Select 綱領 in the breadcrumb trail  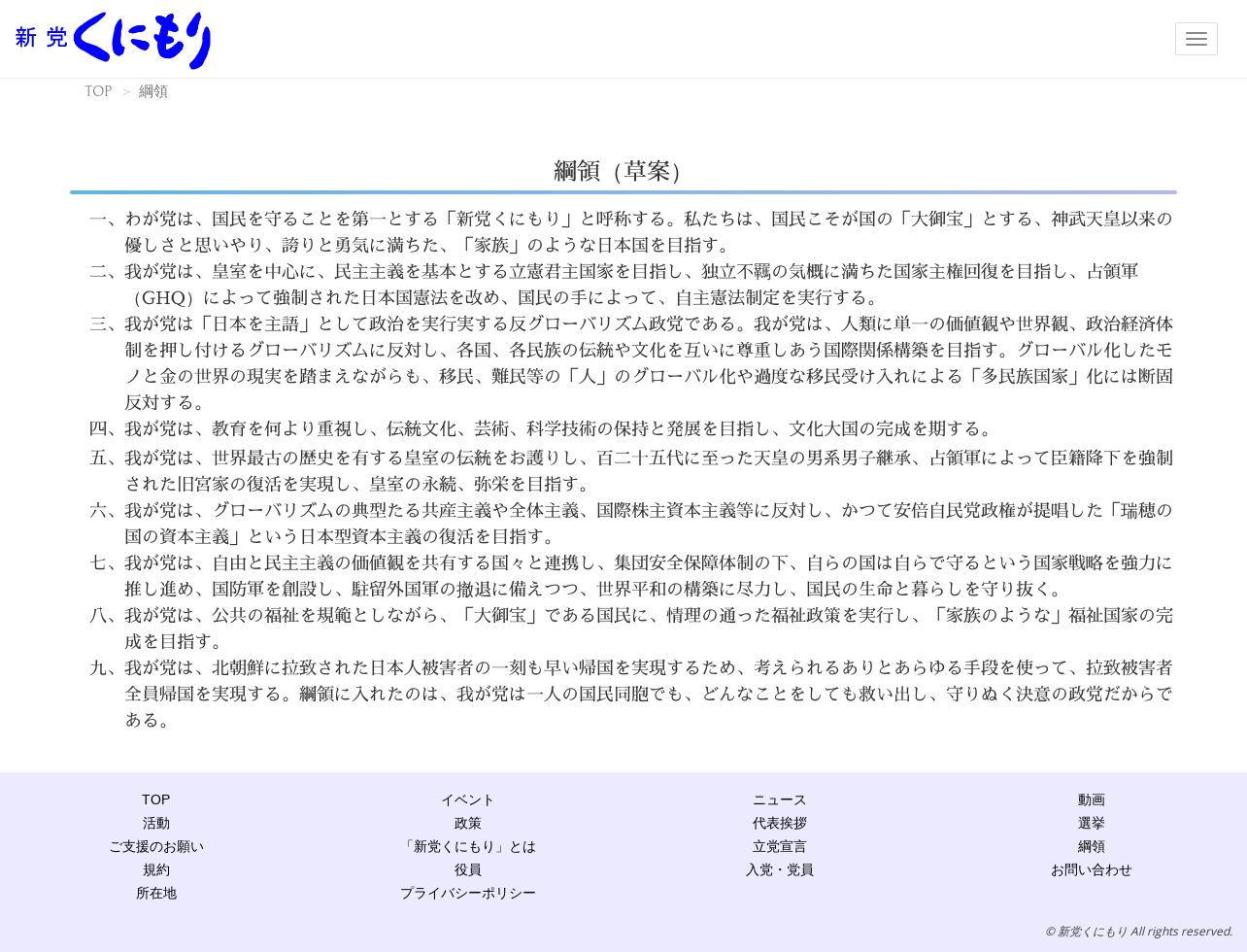click(153, 91)
